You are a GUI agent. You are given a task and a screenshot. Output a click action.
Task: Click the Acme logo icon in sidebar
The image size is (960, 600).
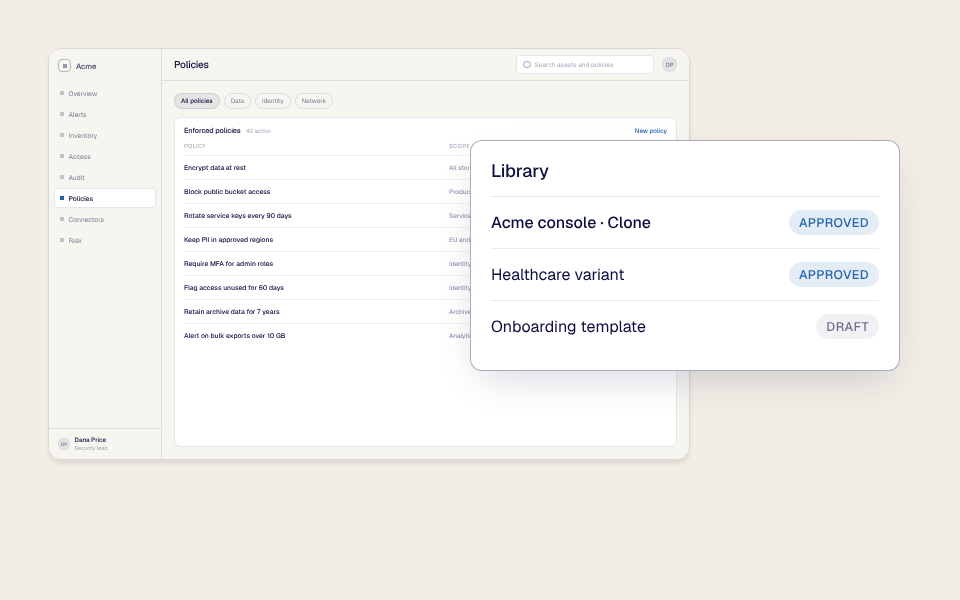pyautogui.click(x=64, y=66)
